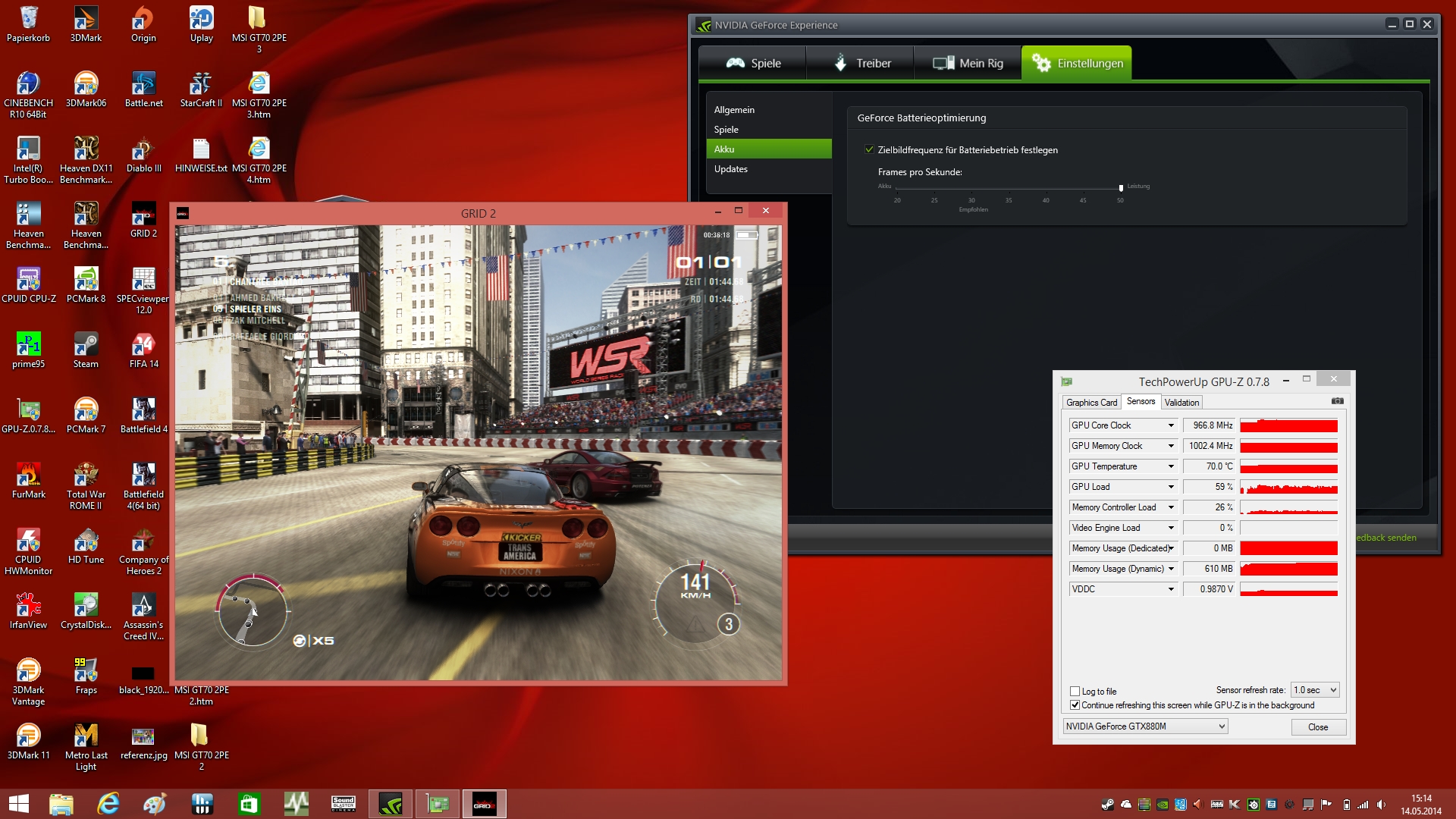Image resolution: width=1456 pixels, height=819 pixels.
Task: Switch to NVIDIA GeForce Experience taskbar button
Action: [391, 804]
